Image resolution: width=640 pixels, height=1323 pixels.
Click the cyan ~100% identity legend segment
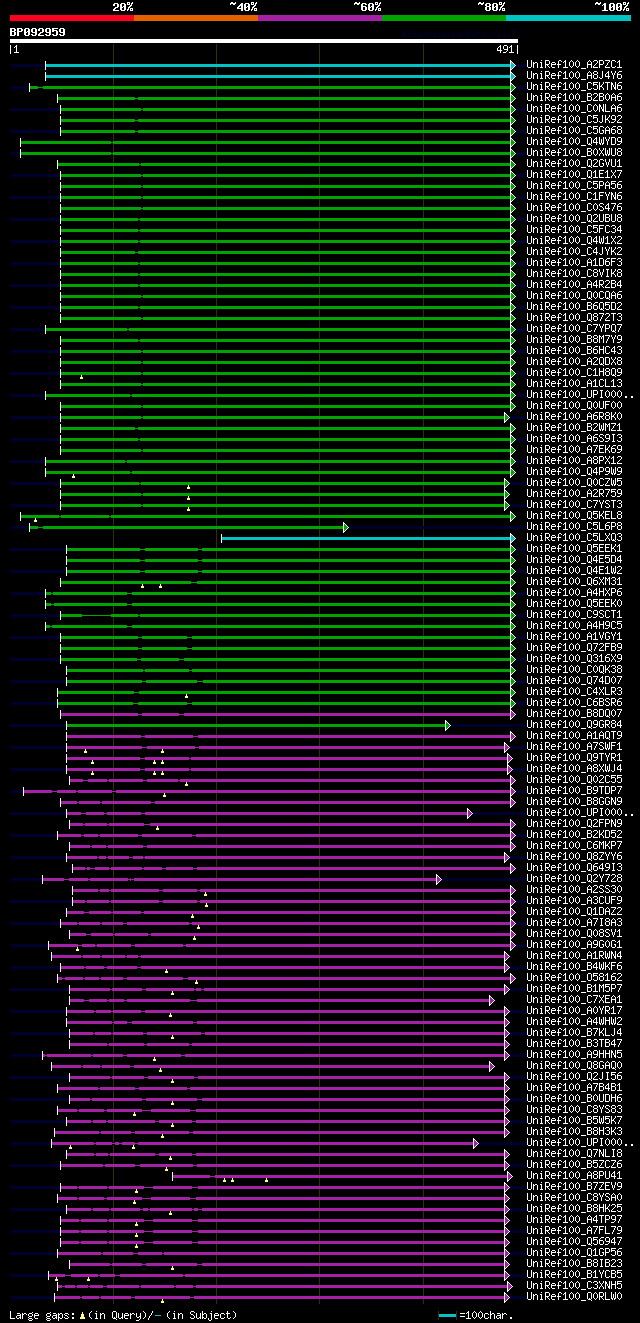coord(568,18)
